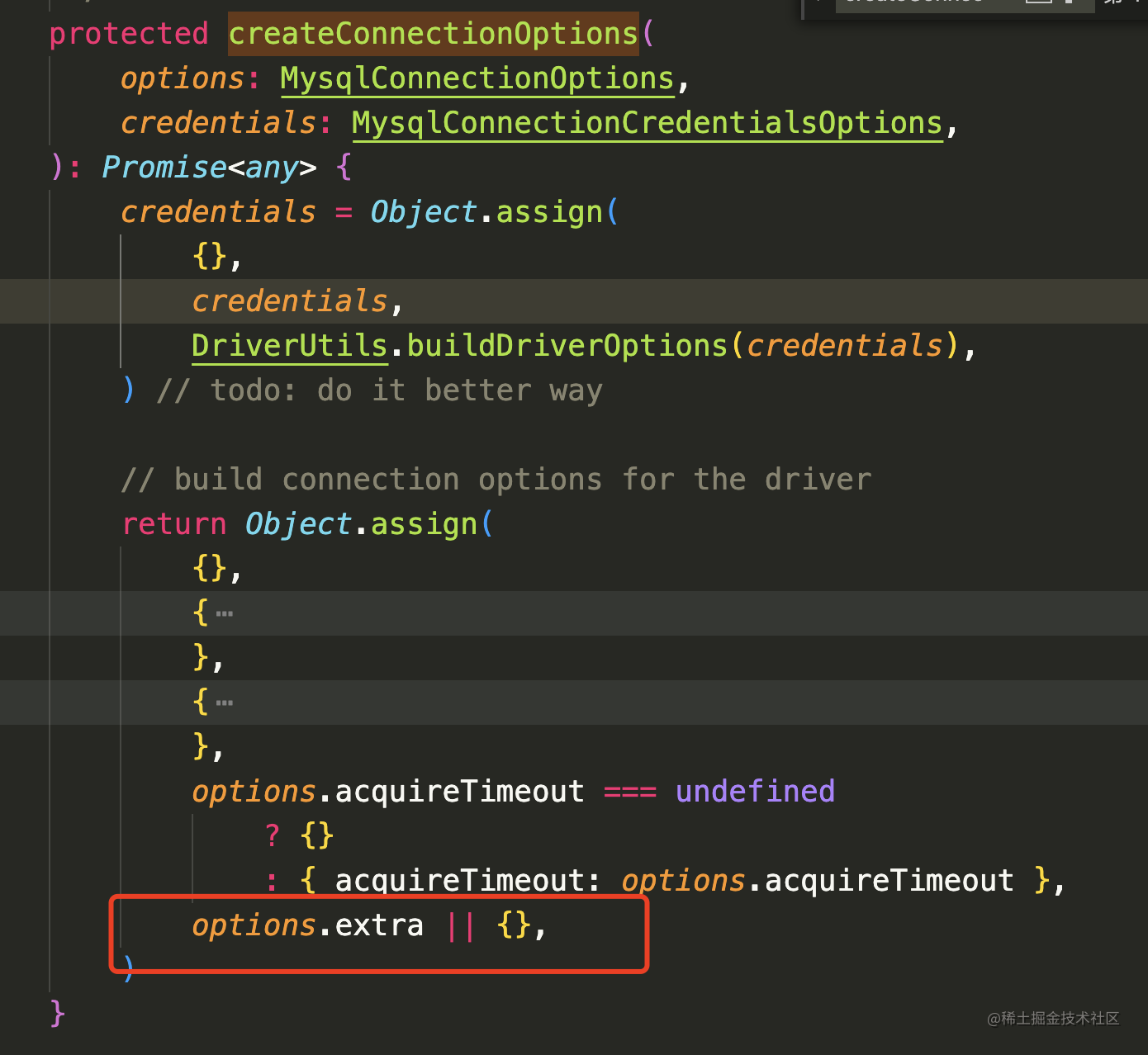
Task: Unfold the collapsed block nearest above options.acquireTimeout
Action: (x=225, y=703)
